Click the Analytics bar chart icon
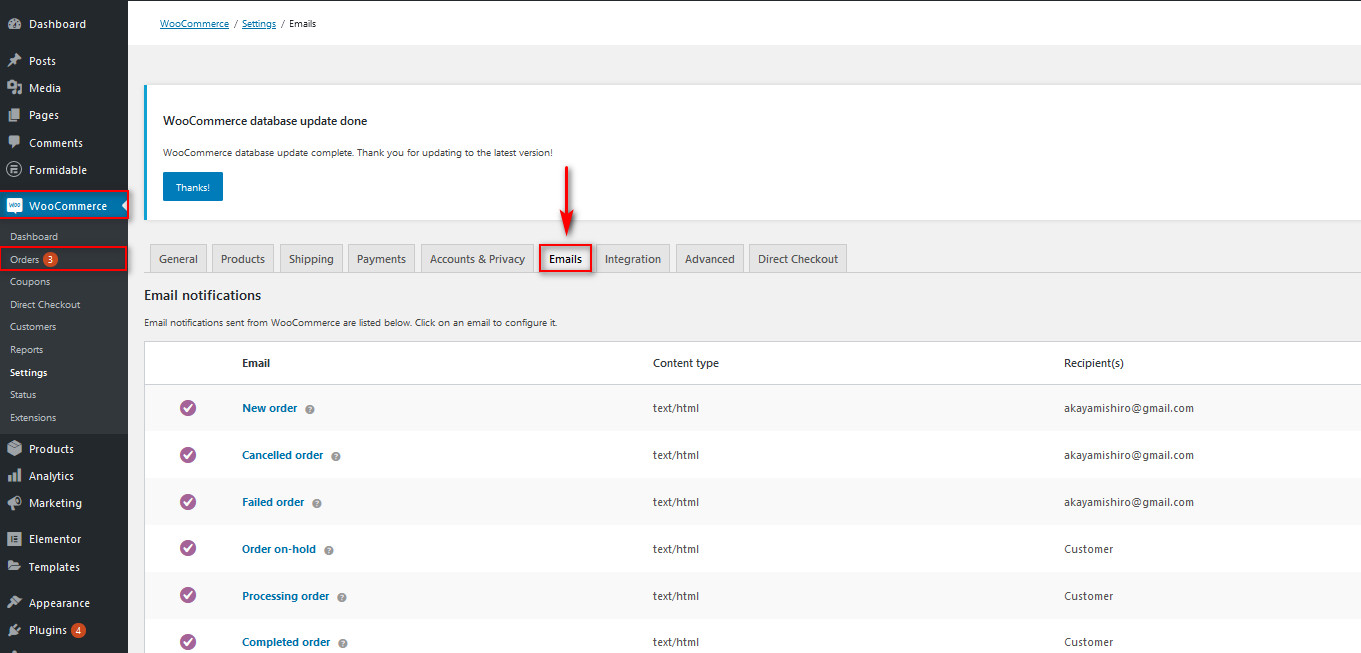The width and height of the screenshot is (1361, 653). click(14, 476)
